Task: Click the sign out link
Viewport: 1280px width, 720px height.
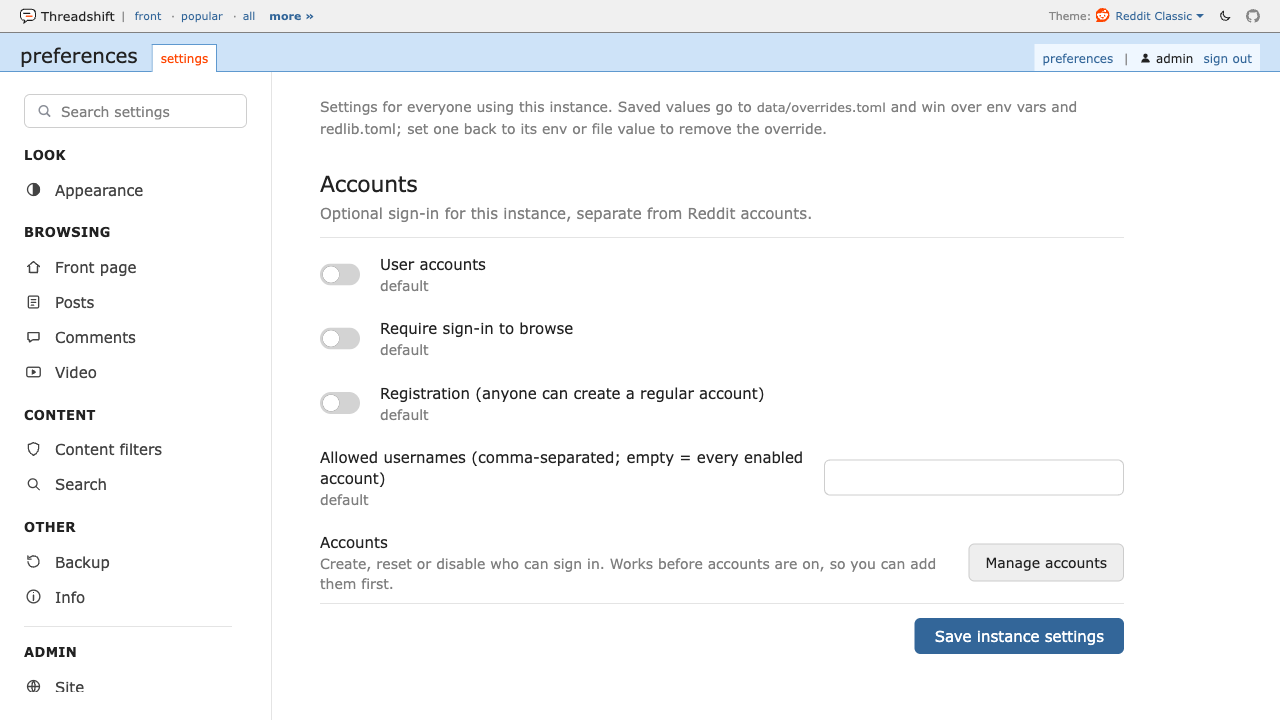Action: 1228,59
